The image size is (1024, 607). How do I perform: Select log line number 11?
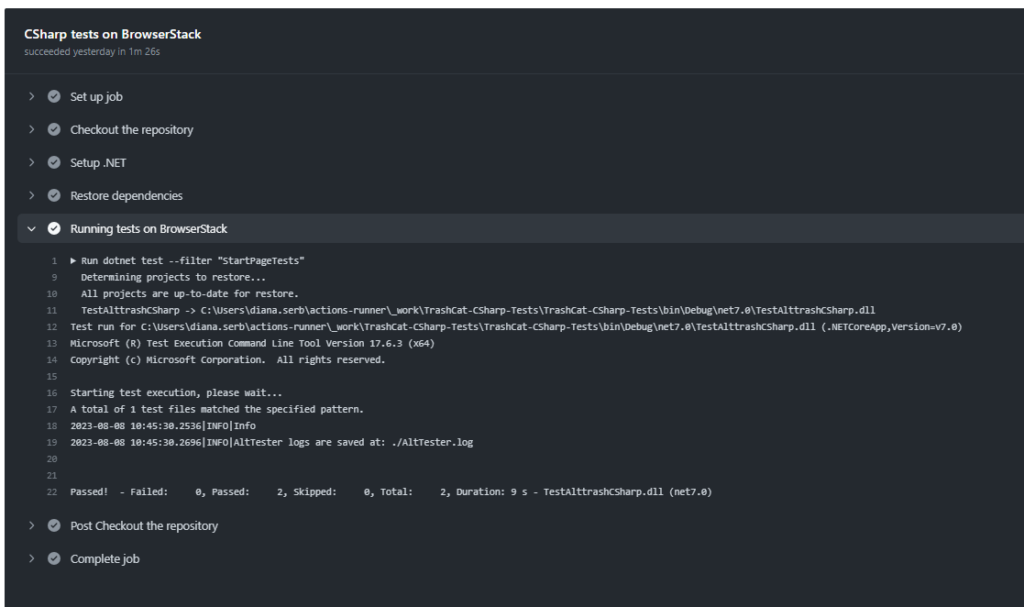pyautogui.click(x=52, y=310)
